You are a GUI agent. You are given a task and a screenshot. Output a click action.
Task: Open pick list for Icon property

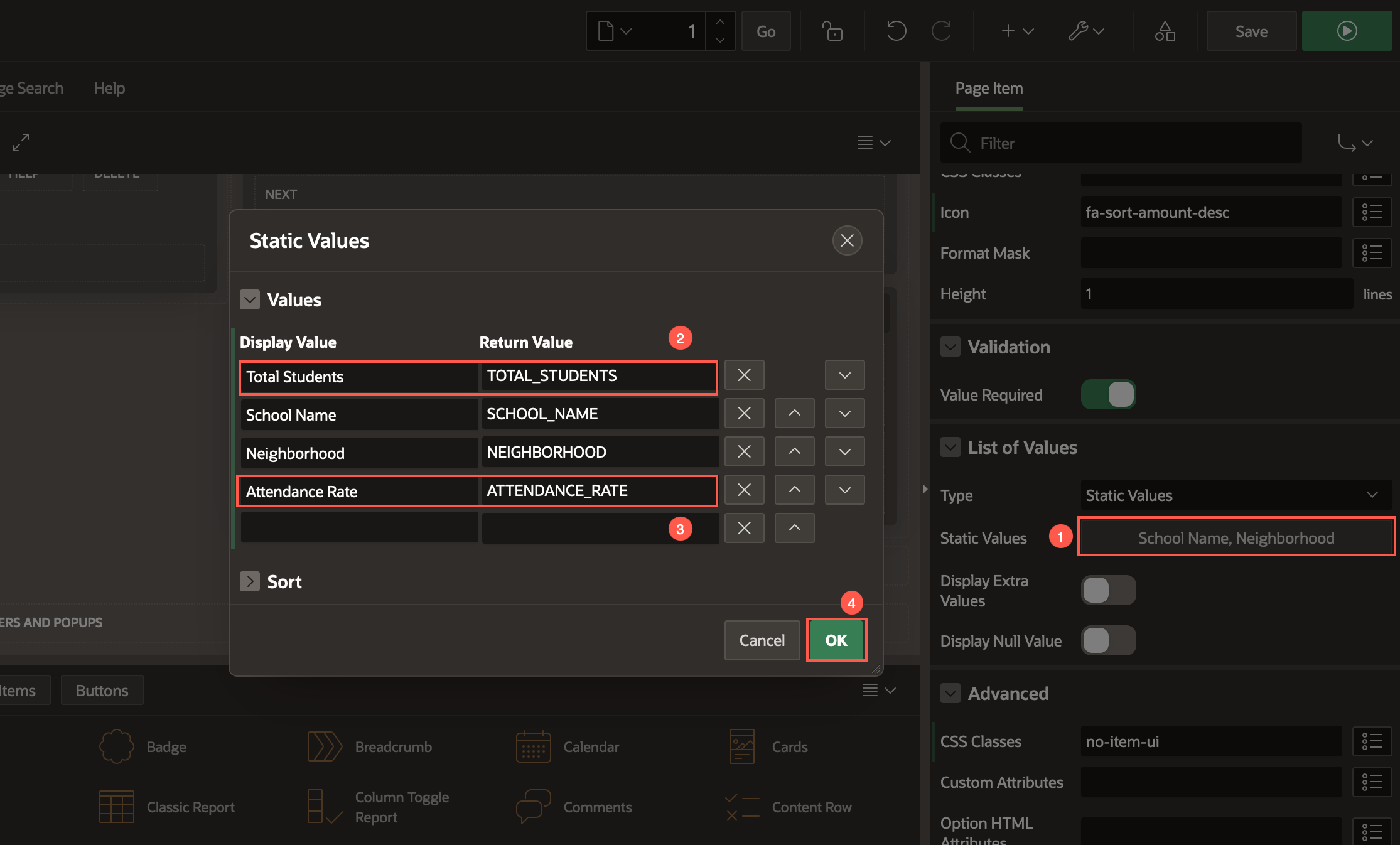point(1372,212)
